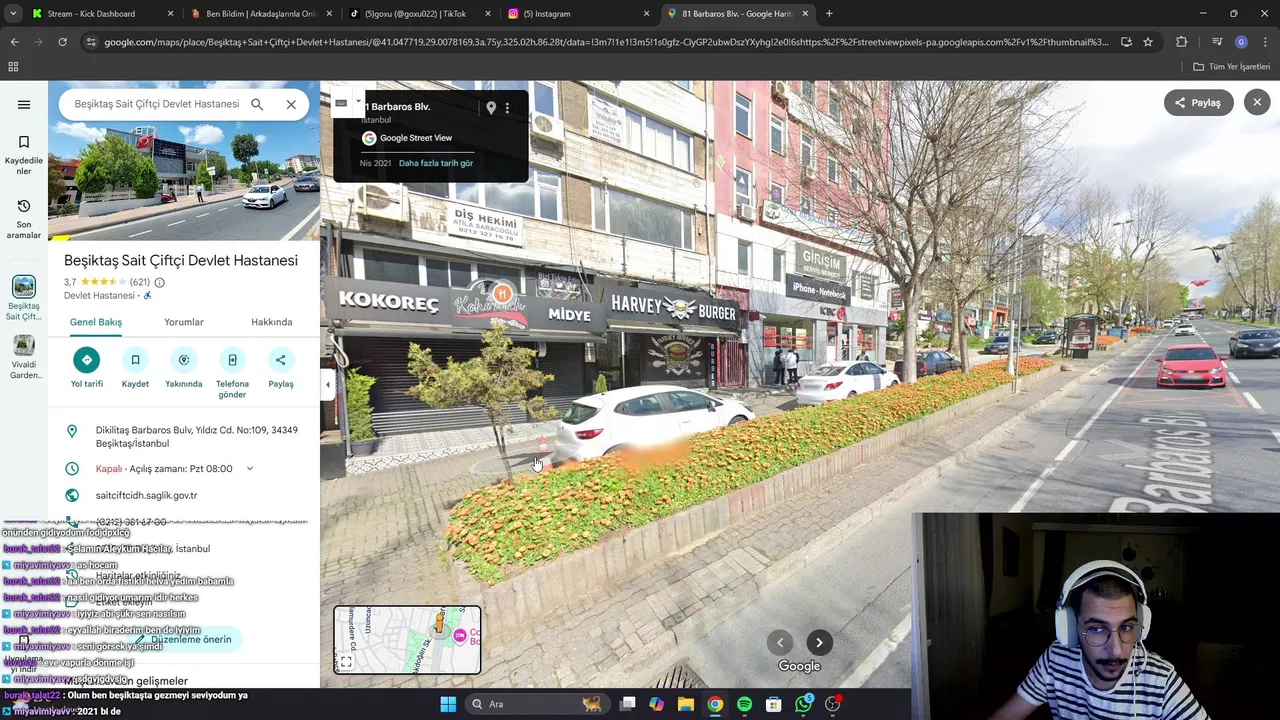
Task: Open the minimap thumbnail
Action: (407, 639)
